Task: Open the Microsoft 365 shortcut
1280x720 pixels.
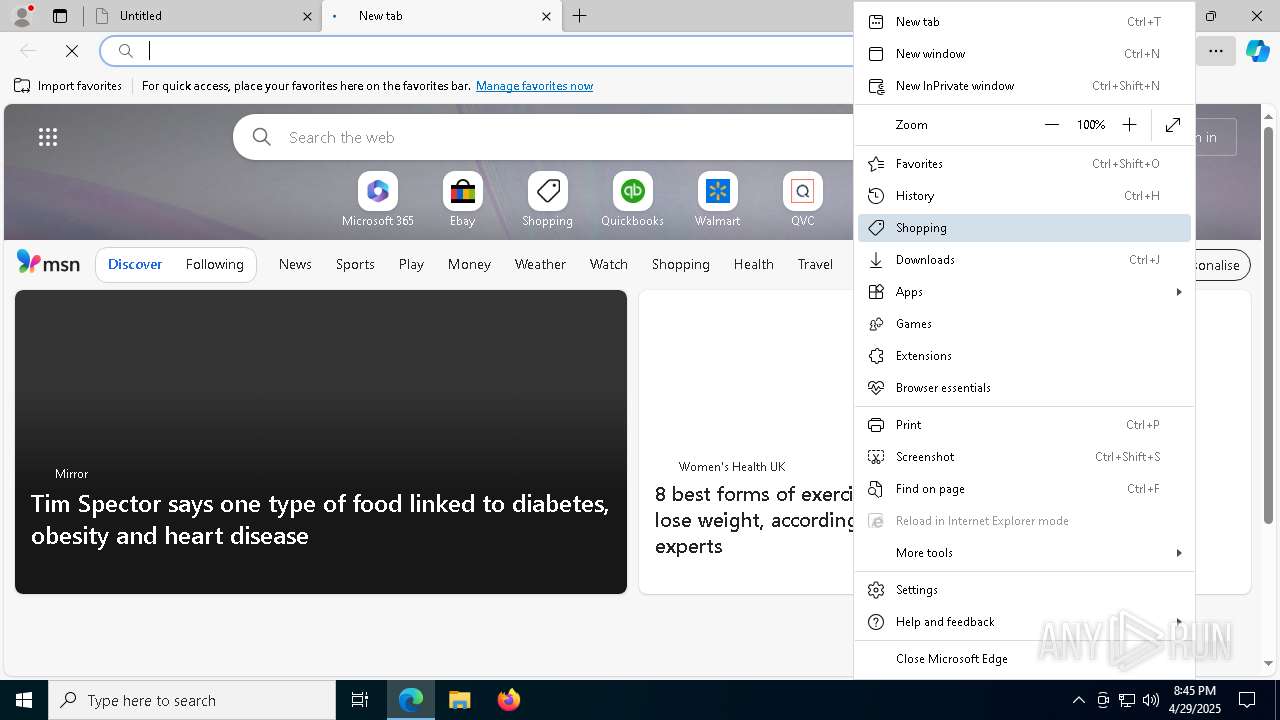Action: coord(377,200)
